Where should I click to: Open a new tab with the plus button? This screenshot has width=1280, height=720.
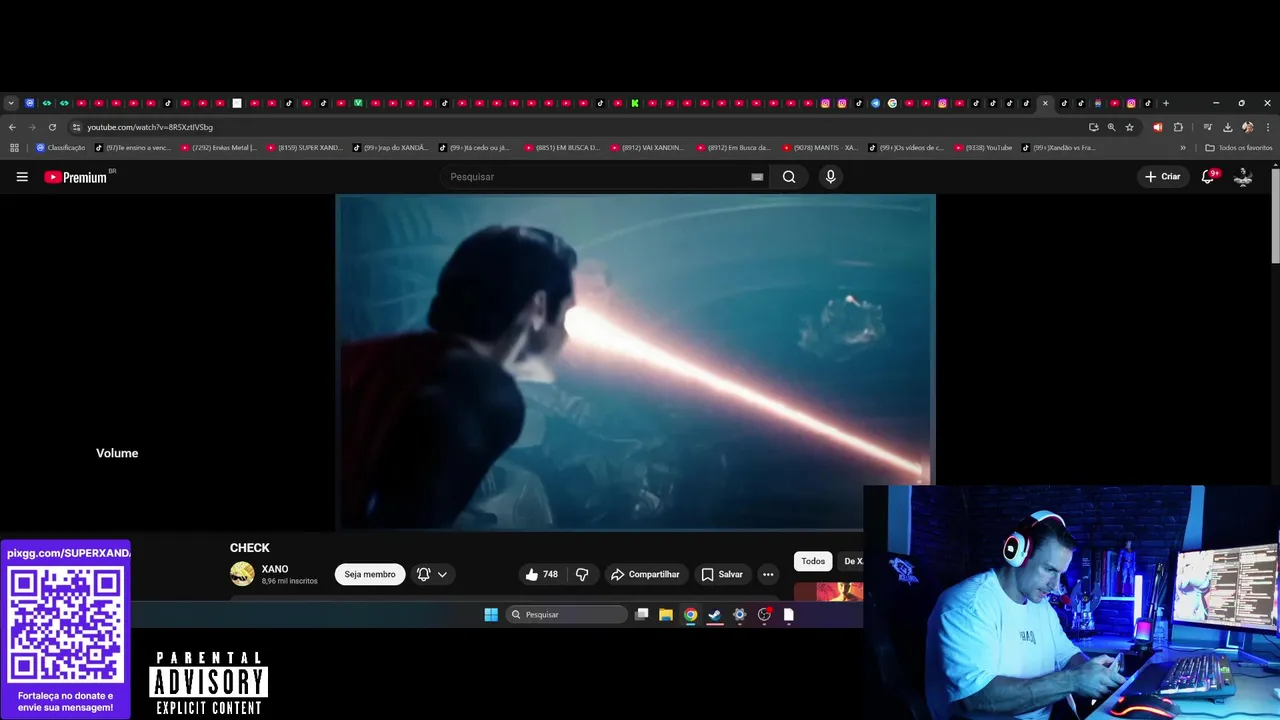1165,103
